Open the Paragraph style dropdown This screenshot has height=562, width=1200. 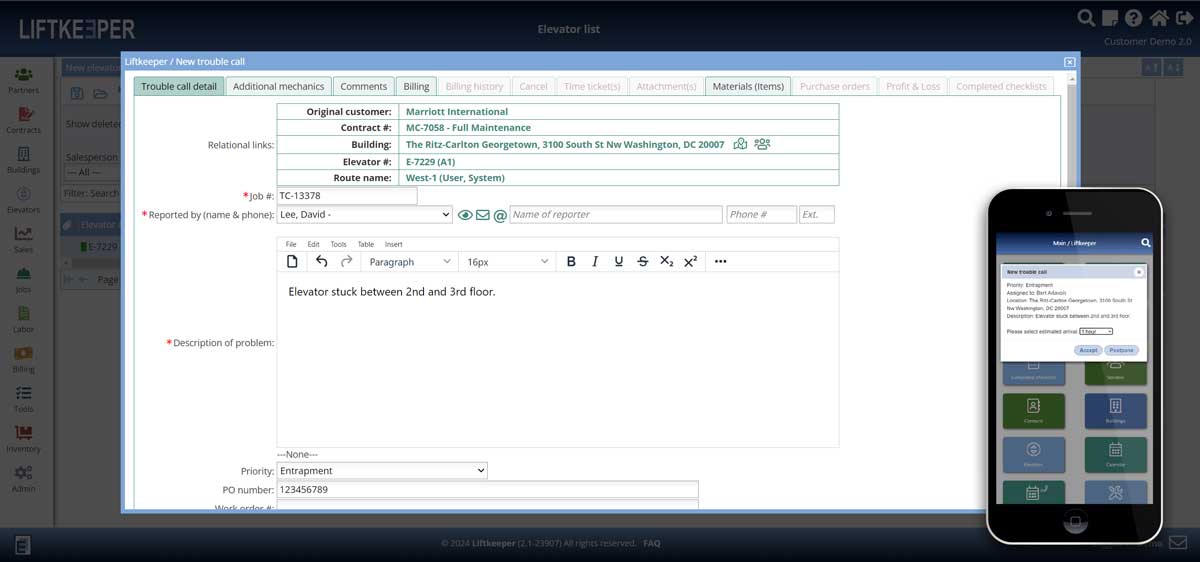point(410,261)
